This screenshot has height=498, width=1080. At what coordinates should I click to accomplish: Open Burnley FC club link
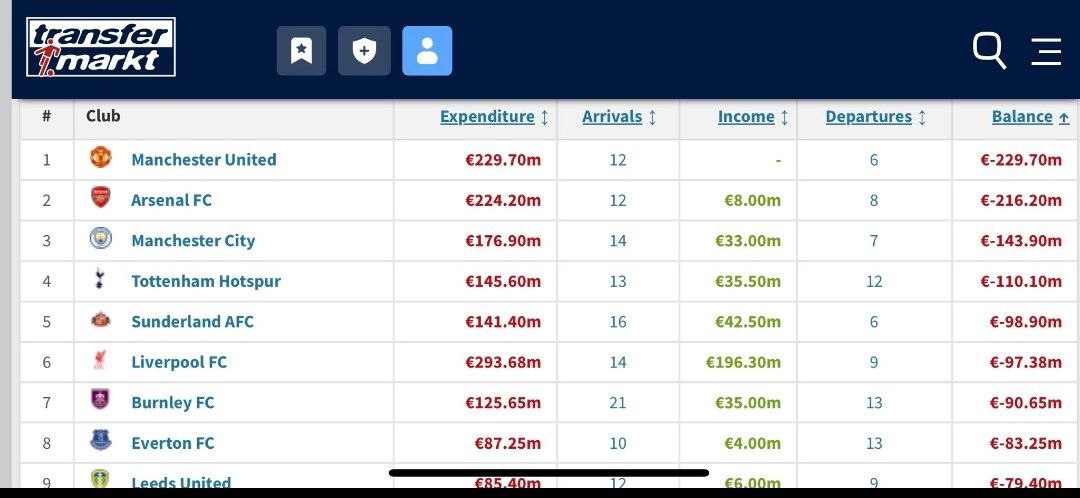pos(172,402)
